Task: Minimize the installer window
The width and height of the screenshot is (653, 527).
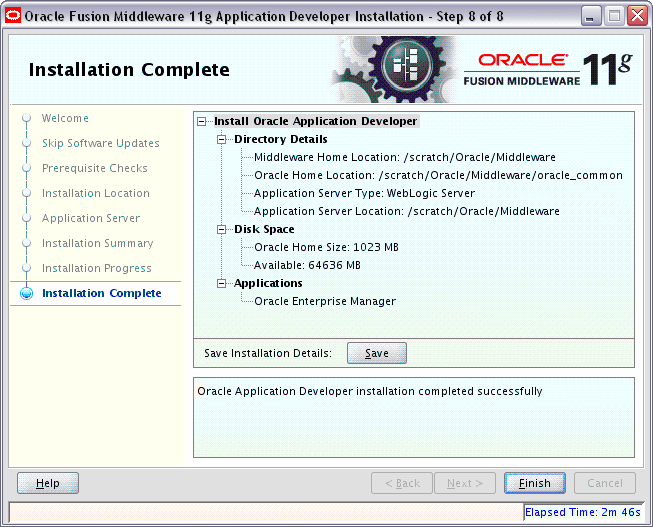Action: pyautogui.click(x=591, y=17)
